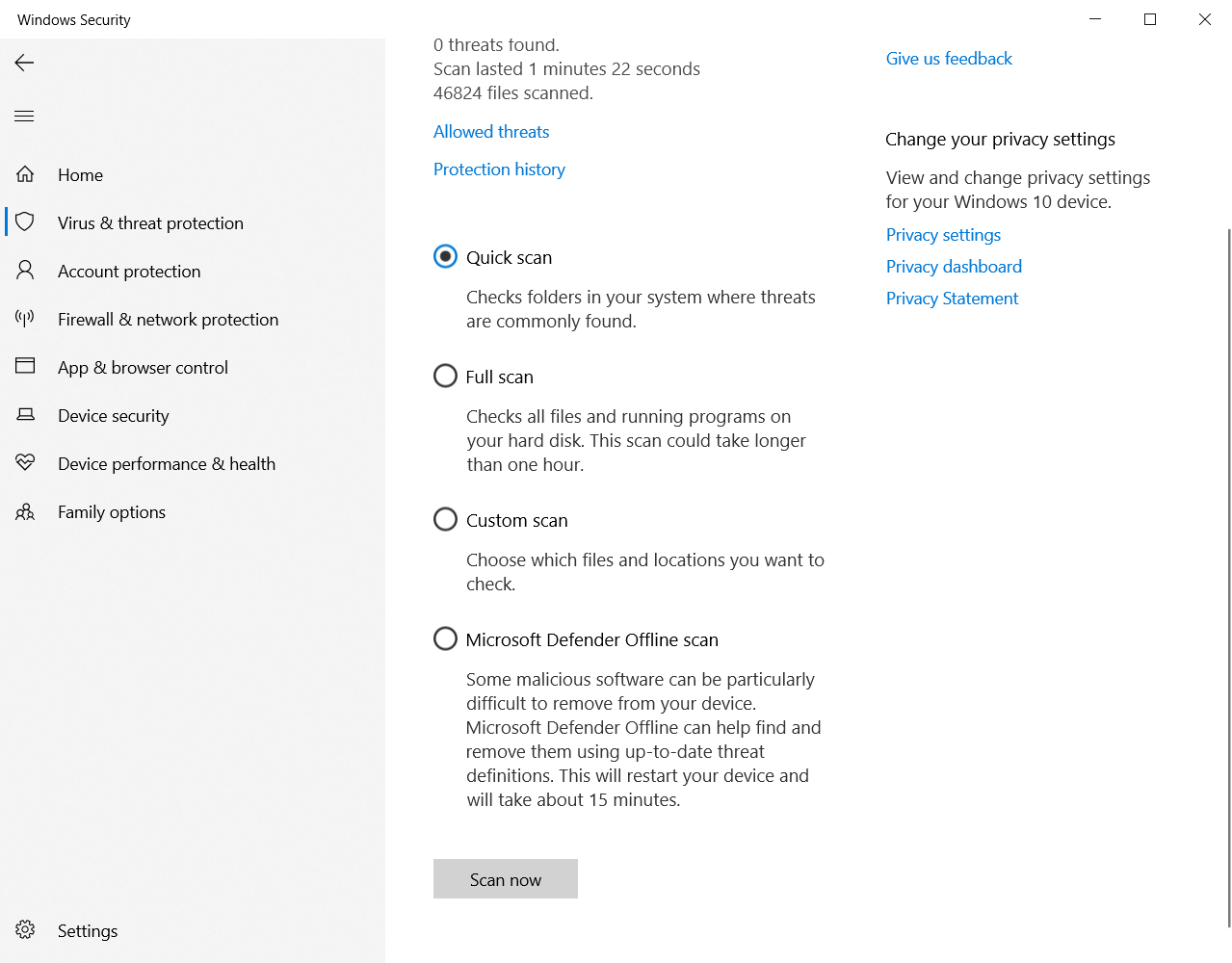Screen dimensions: 1232x963
Task: Click the Virus & threat protection shield icon
Action: pos(25,222)
